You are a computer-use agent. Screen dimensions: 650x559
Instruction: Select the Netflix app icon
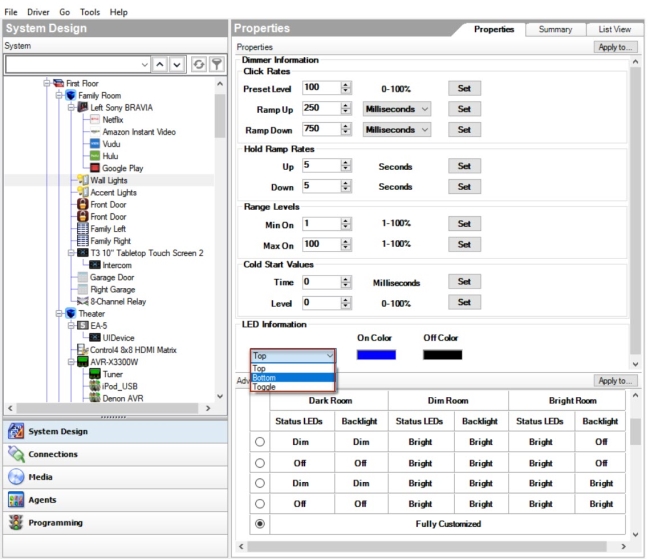coord(95,119)
